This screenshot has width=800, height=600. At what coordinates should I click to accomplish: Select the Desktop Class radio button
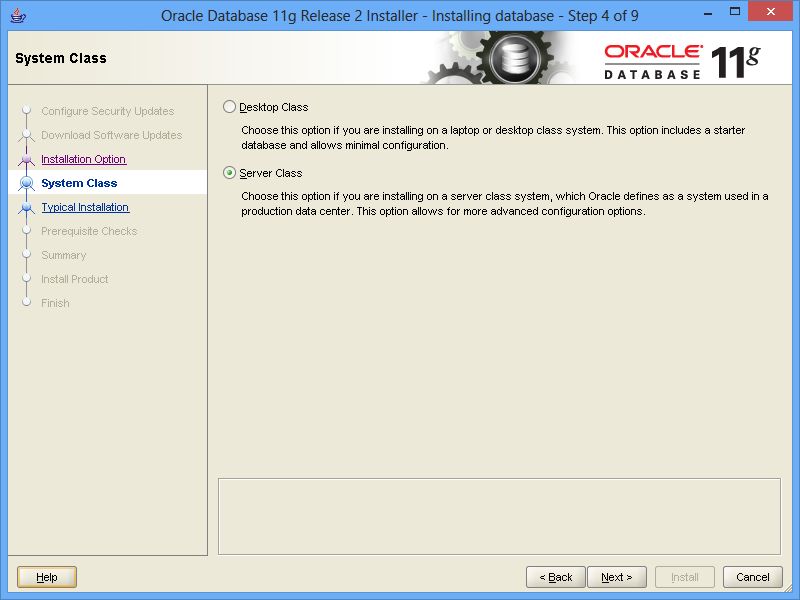[230, 107]
